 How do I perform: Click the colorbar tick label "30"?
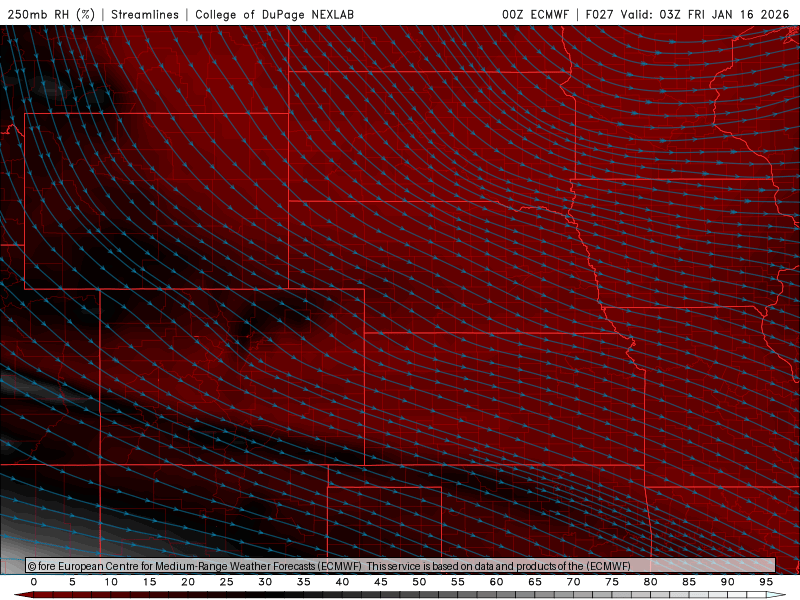coord(265,582)
